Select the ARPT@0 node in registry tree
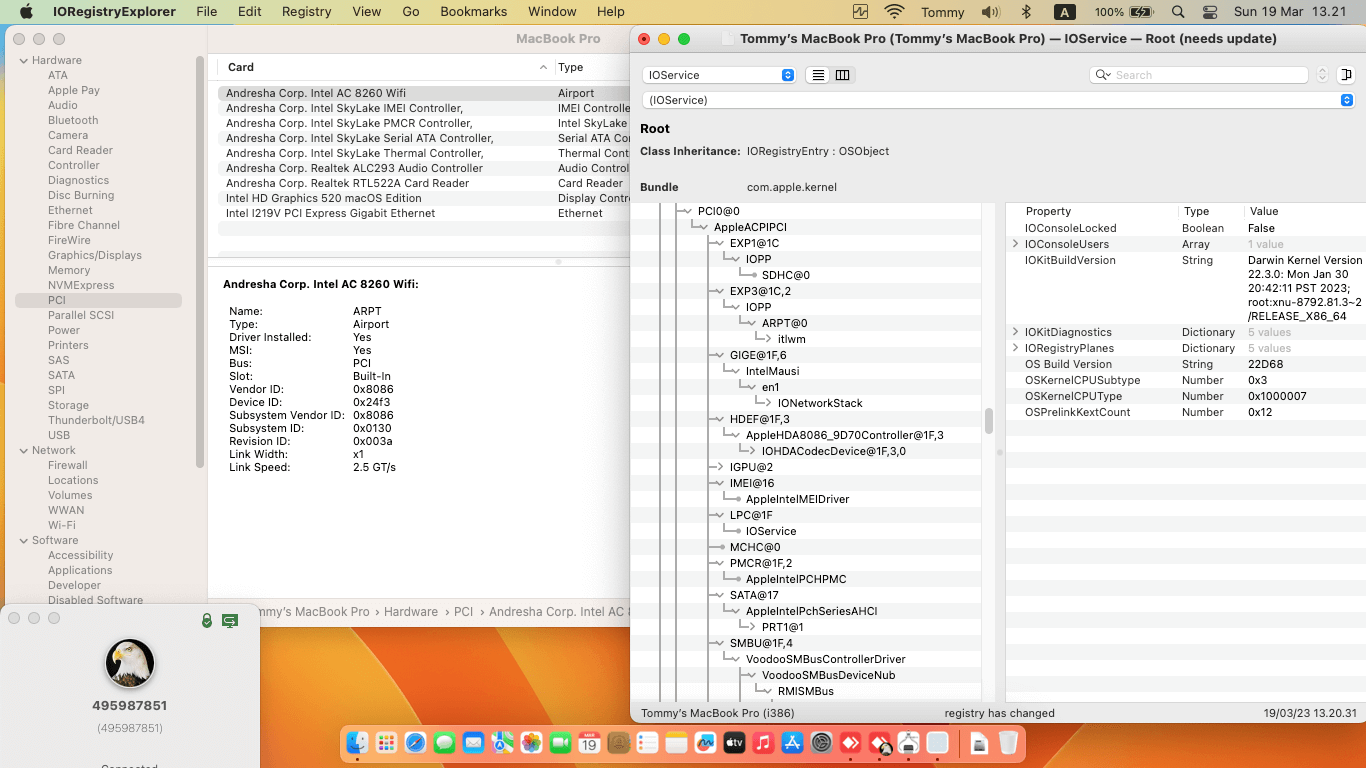1366x768 pixels. pos(784,323)
